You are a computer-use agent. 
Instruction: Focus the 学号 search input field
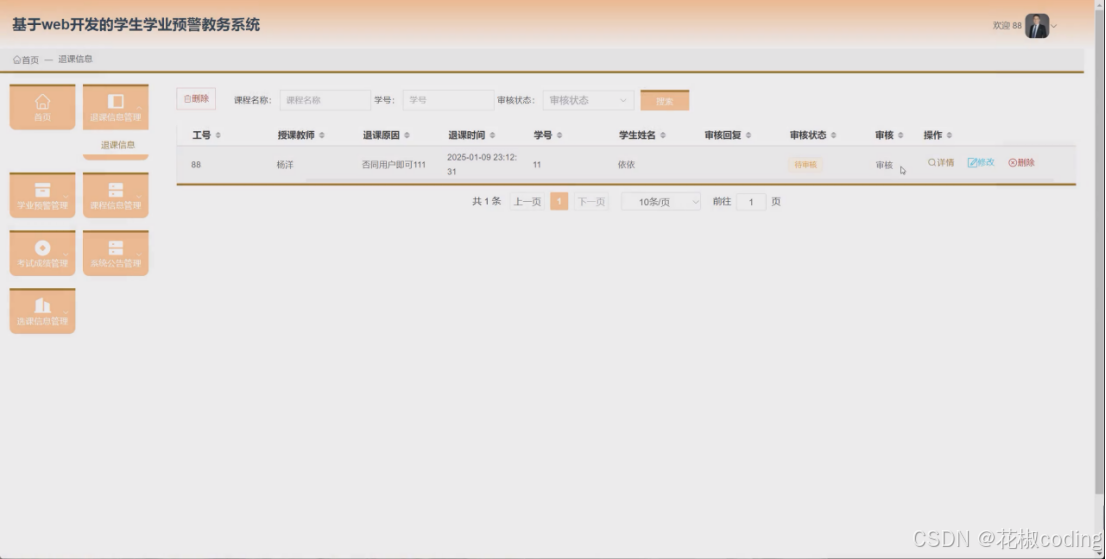coord(449,100)
